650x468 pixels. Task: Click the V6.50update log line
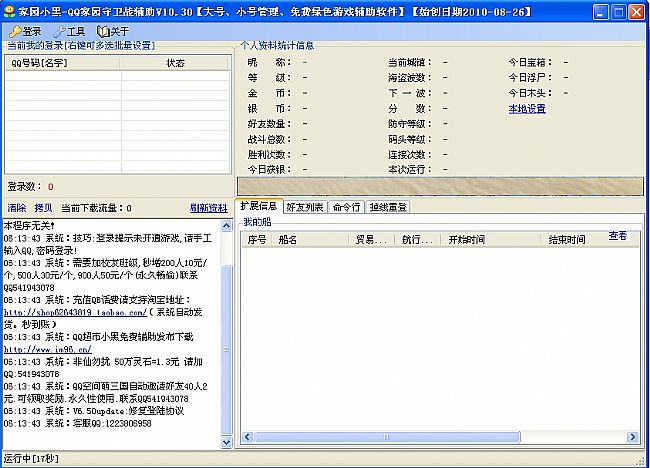point(94,411)
